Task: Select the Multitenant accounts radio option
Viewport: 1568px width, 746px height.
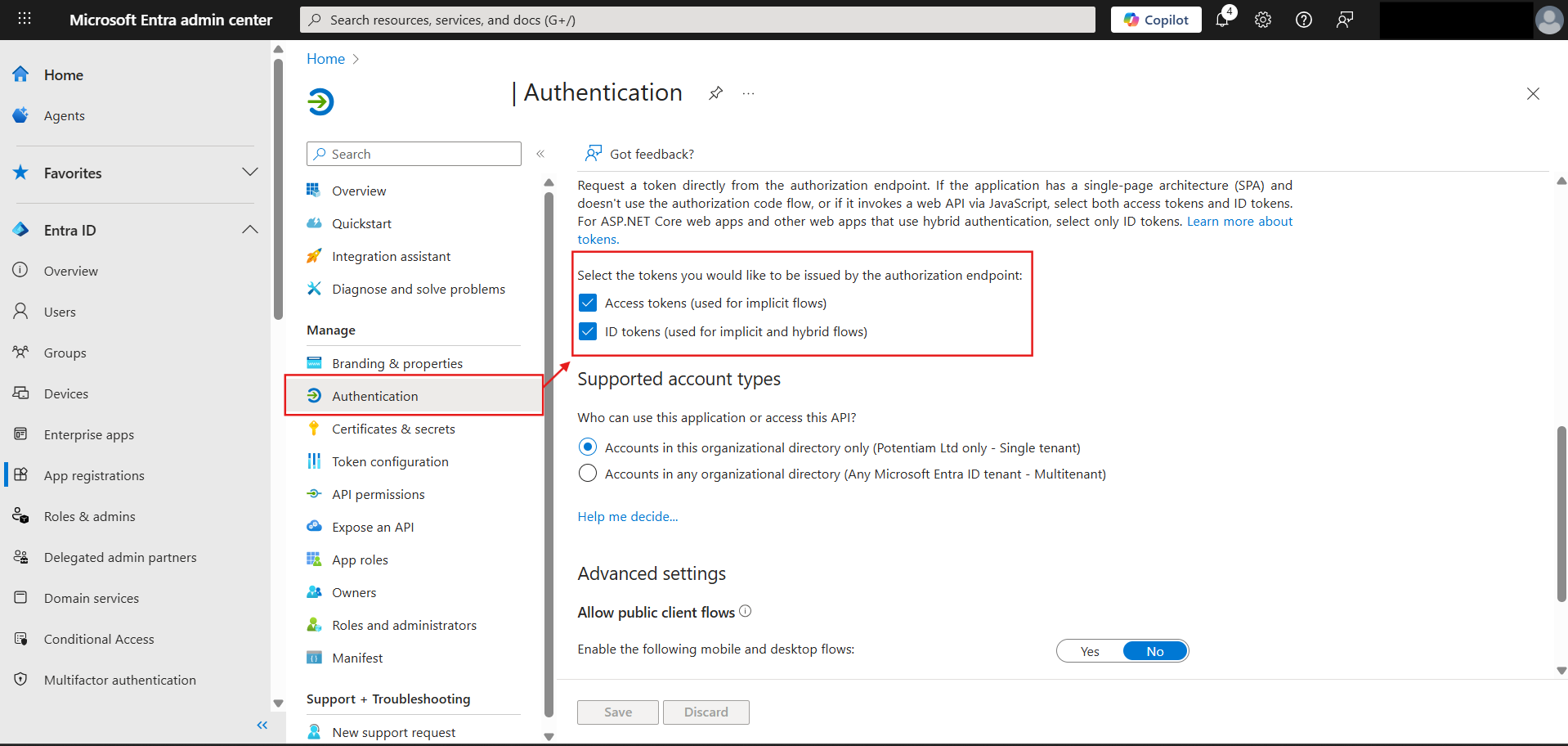Action: pyautogui.click(x=588, y=474)
